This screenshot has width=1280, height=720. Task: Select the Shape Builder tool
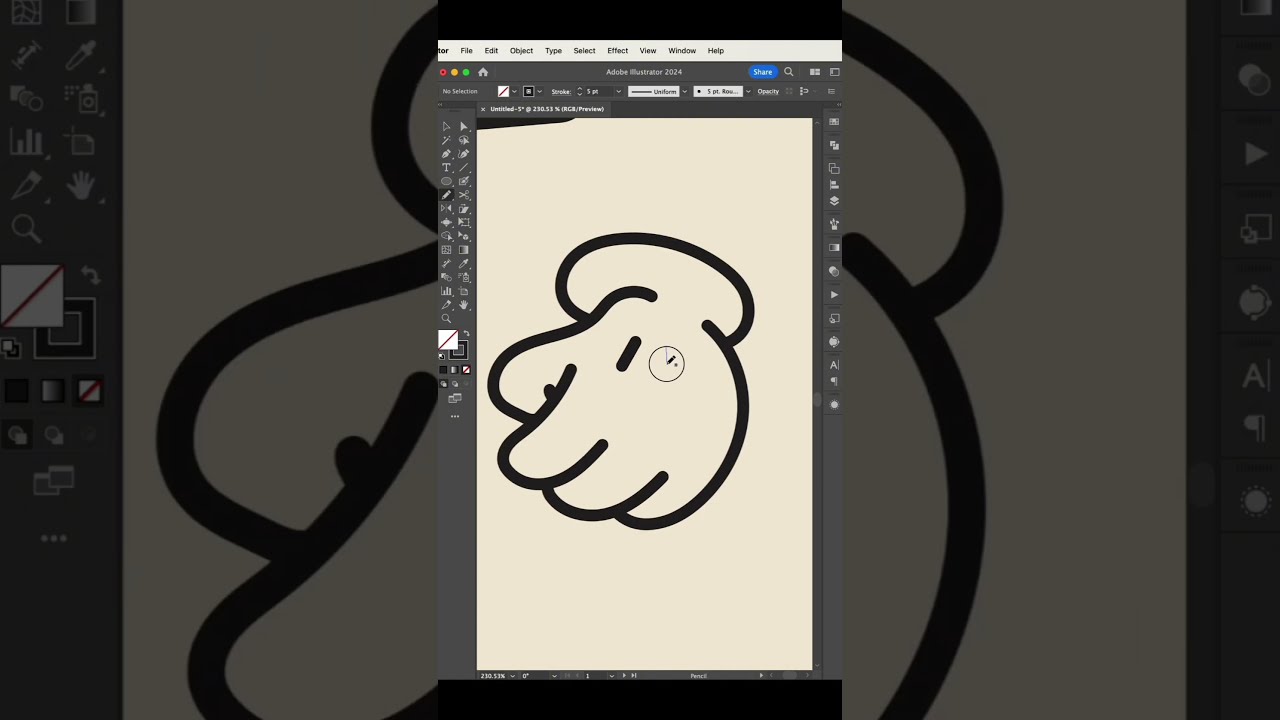coord(446,236)
